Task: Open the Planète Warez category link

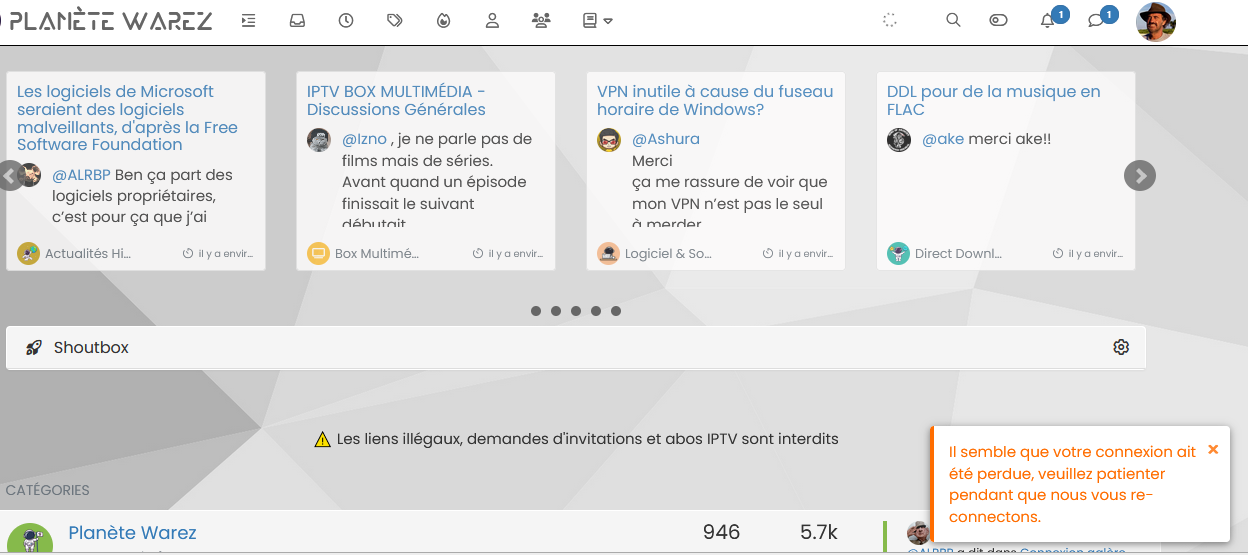Action: (x=132, y=533)
